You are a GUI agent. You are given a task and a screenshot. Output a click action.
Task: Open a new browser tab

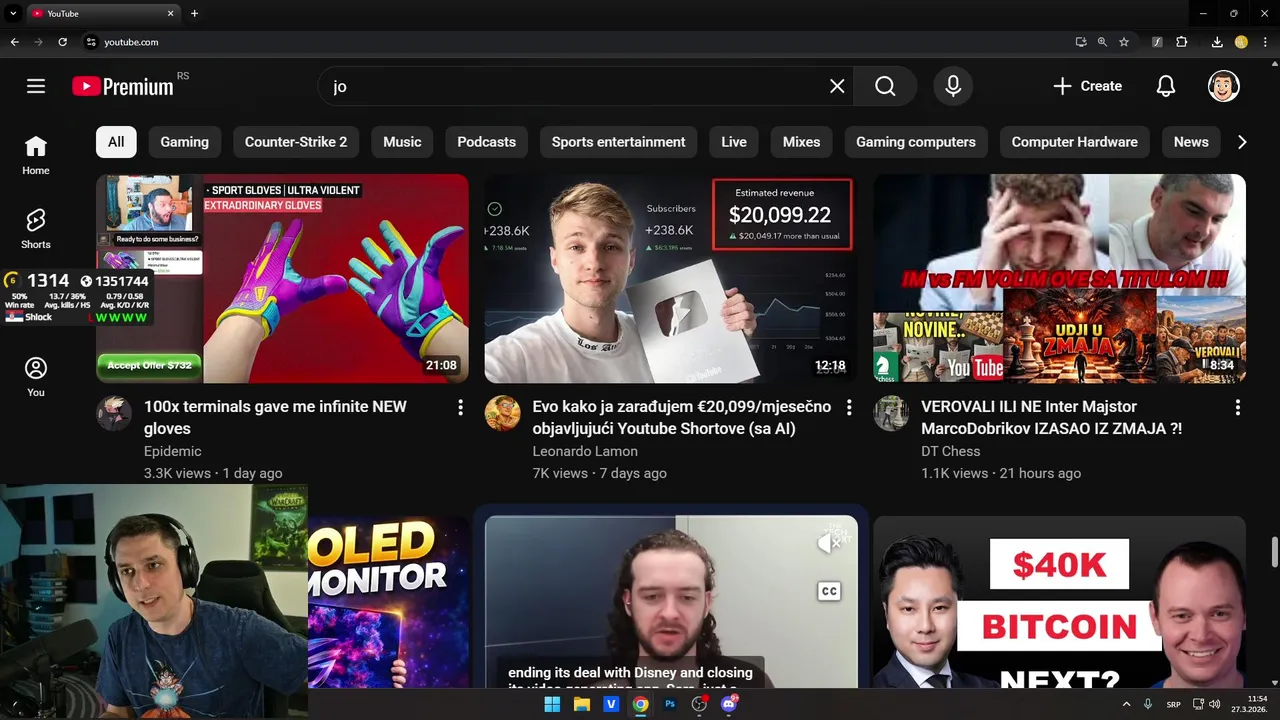pyautogui.click(x=194, y=14)
